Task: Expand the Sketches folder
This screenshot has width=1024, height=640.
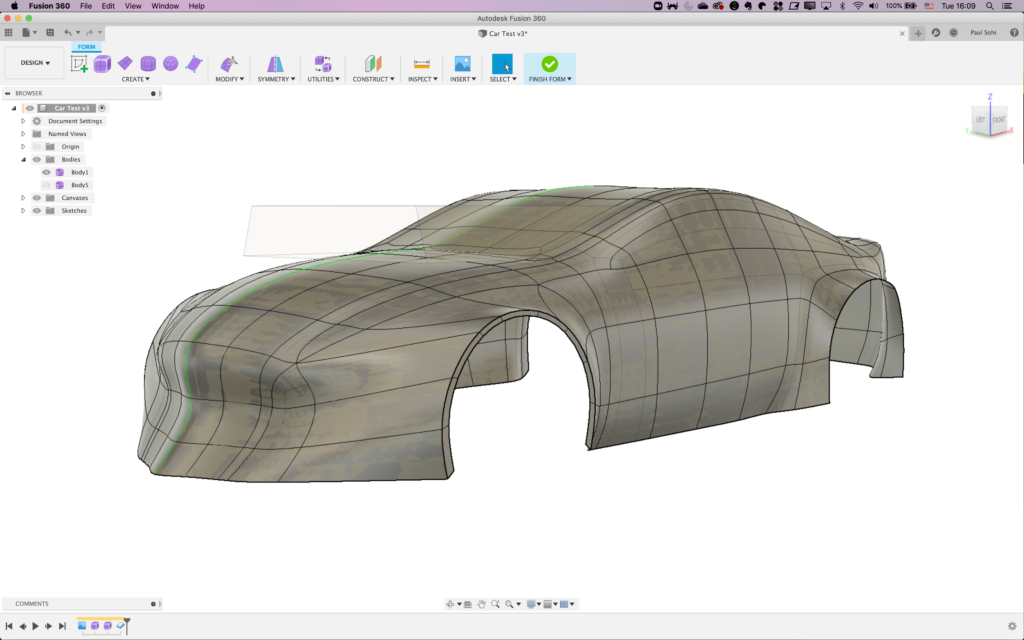Action: pyautogui.click(x=22, y=210)
